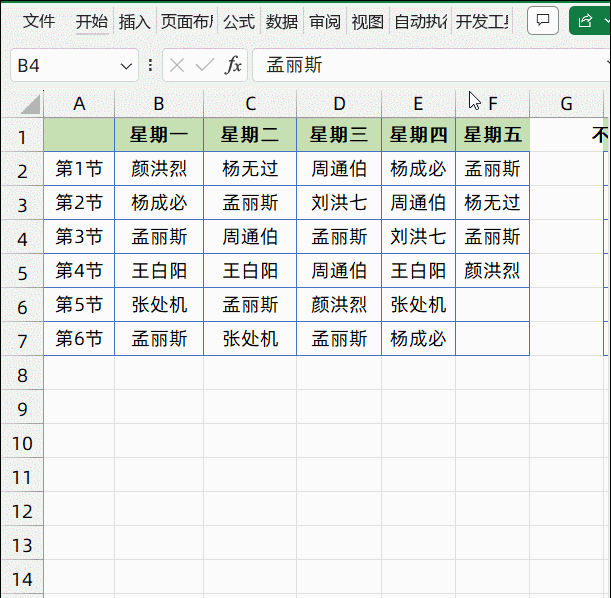The image size is (611, 598).
Task: Select column C header
Action: [x=250, y=104]
